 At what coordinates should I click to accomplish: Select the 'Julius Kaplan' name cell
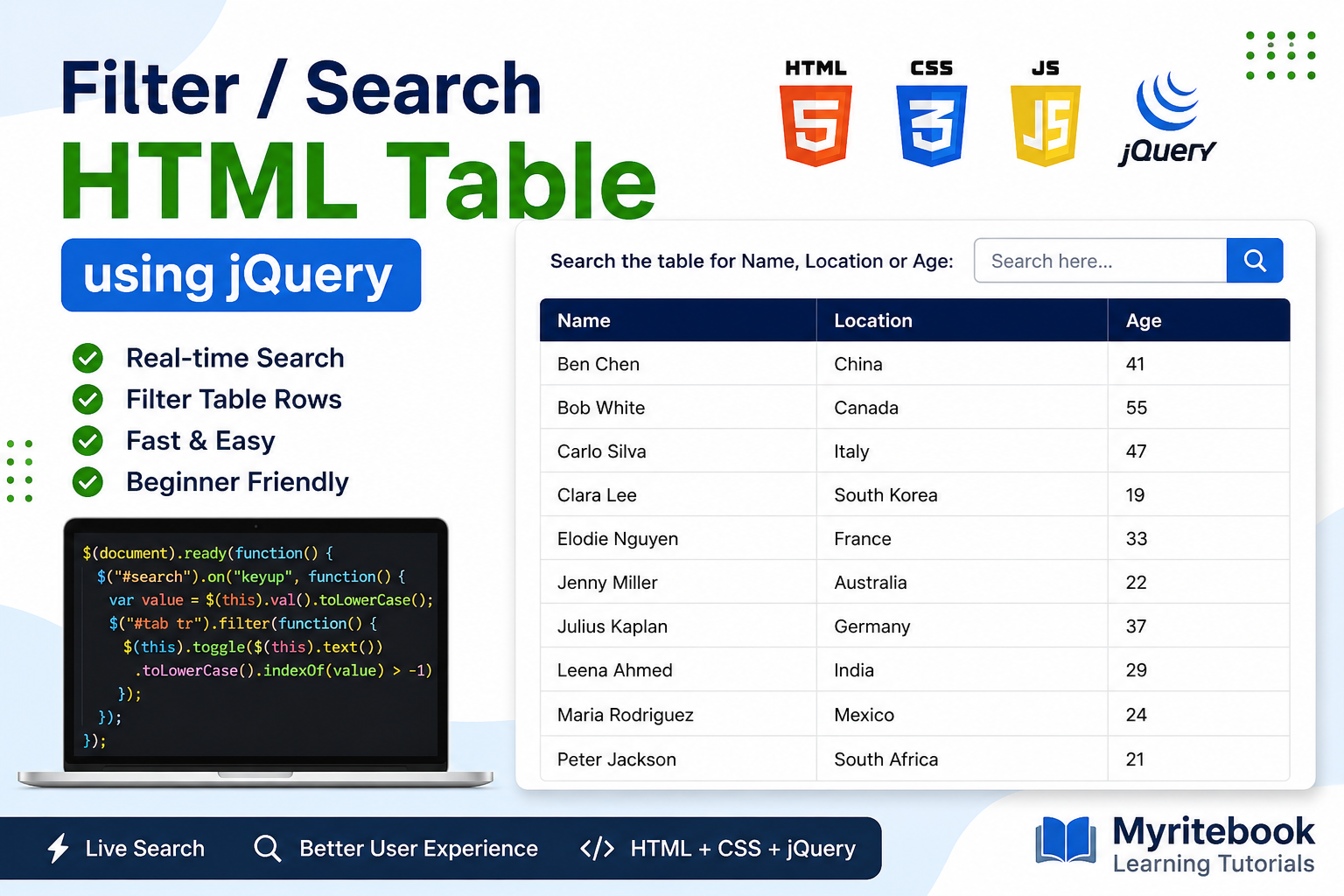click(678, 626)
